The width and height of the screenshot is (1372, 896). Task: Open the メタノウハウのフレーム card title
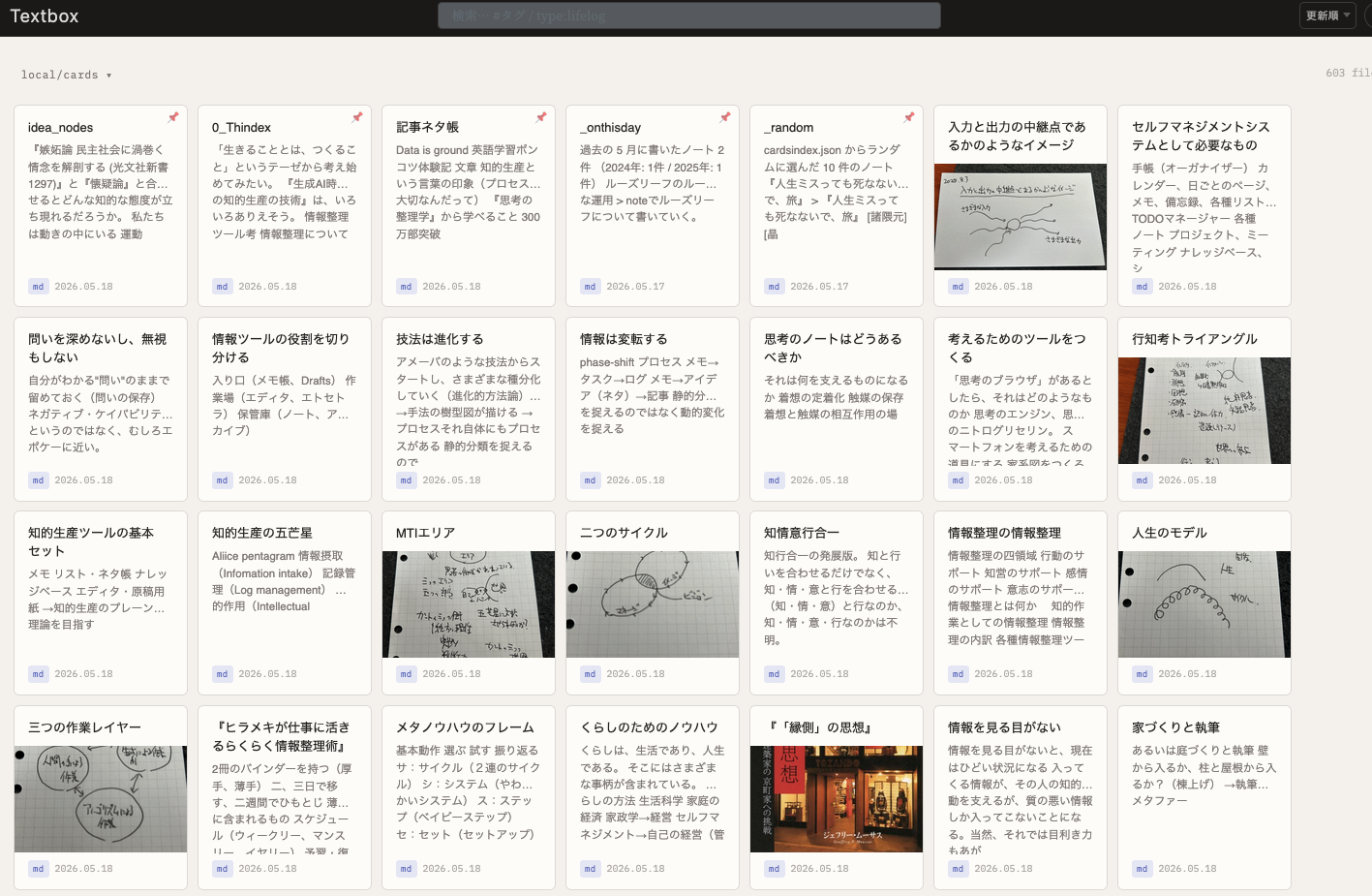tap(465, 727)
